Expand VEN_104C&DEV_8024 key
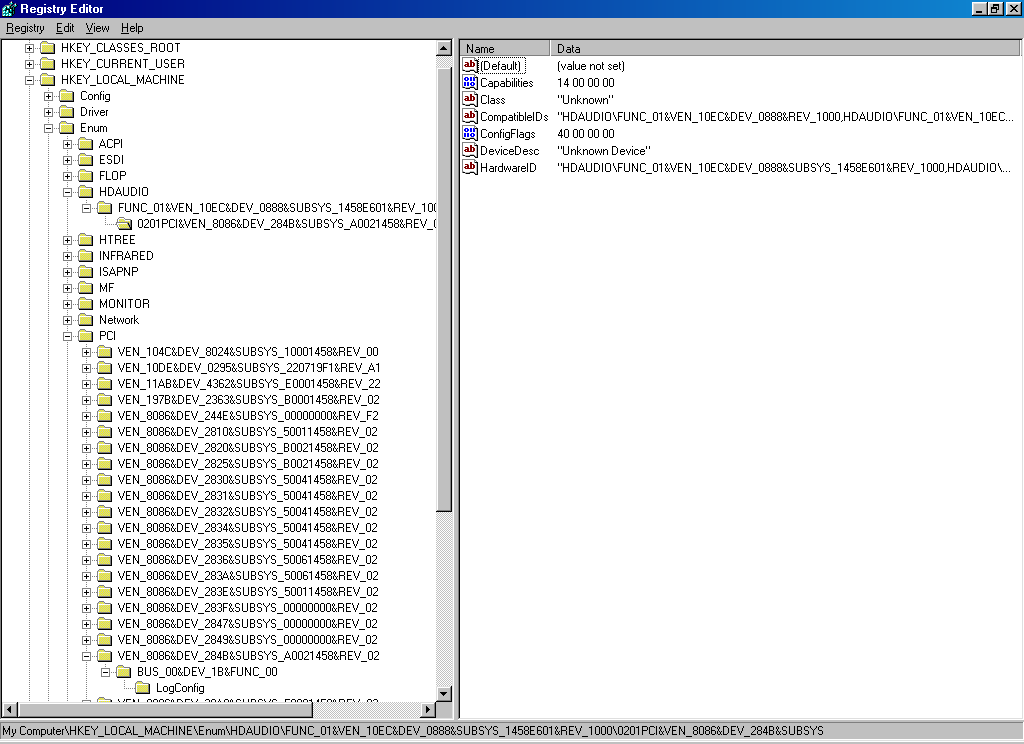1024x744 pixels. 86,352
